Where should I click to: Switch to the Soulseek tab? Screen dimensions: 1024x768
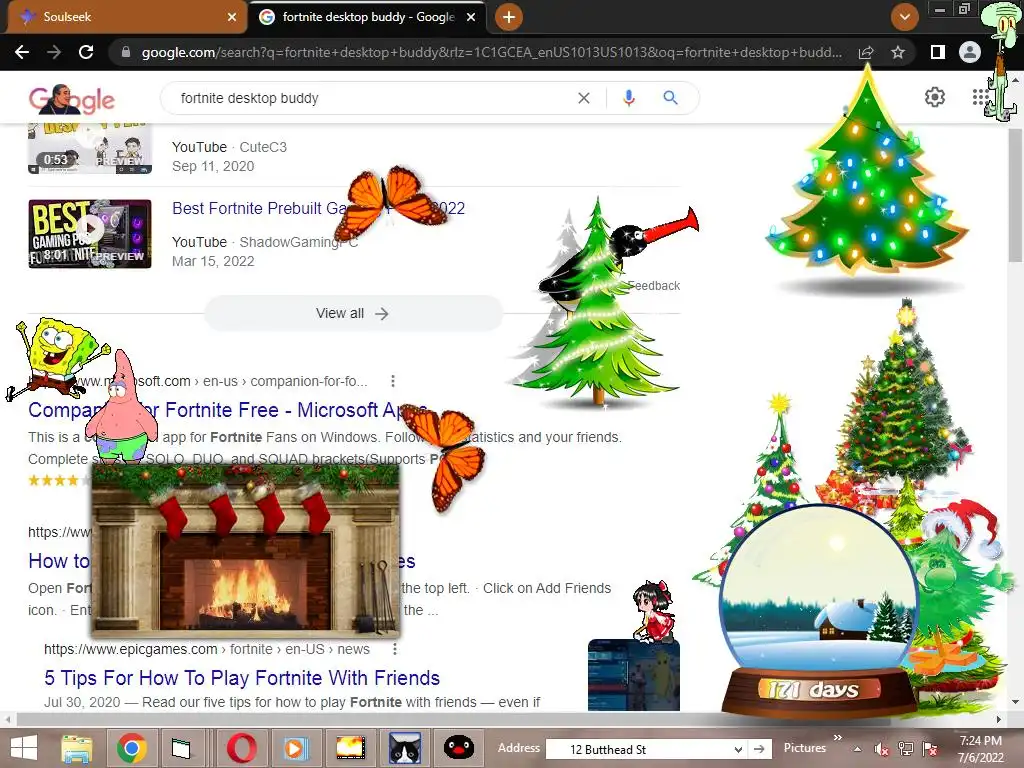(x=124, y=17)
